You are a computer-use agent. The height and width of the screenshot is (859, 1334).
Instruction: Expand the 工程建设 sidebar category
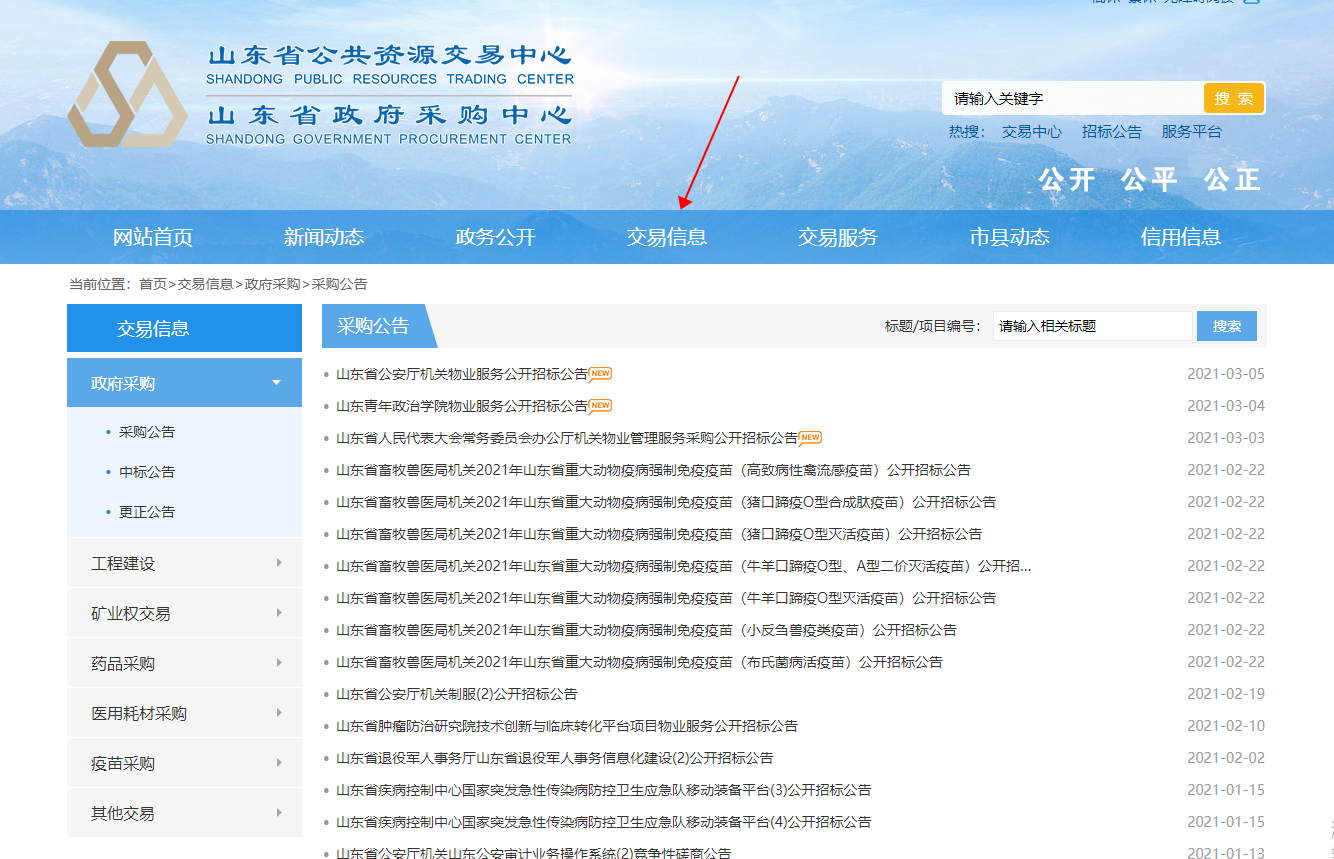184,563
